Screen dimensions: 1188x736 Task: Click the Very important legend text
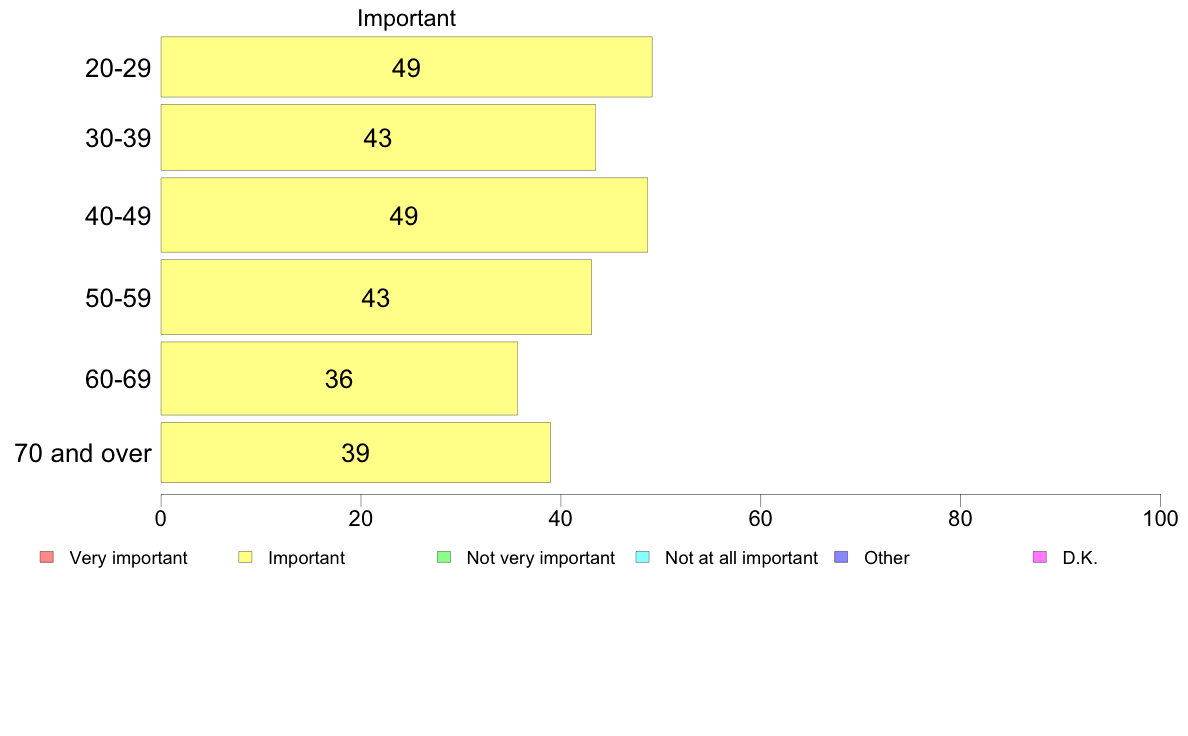click(128, 558)
